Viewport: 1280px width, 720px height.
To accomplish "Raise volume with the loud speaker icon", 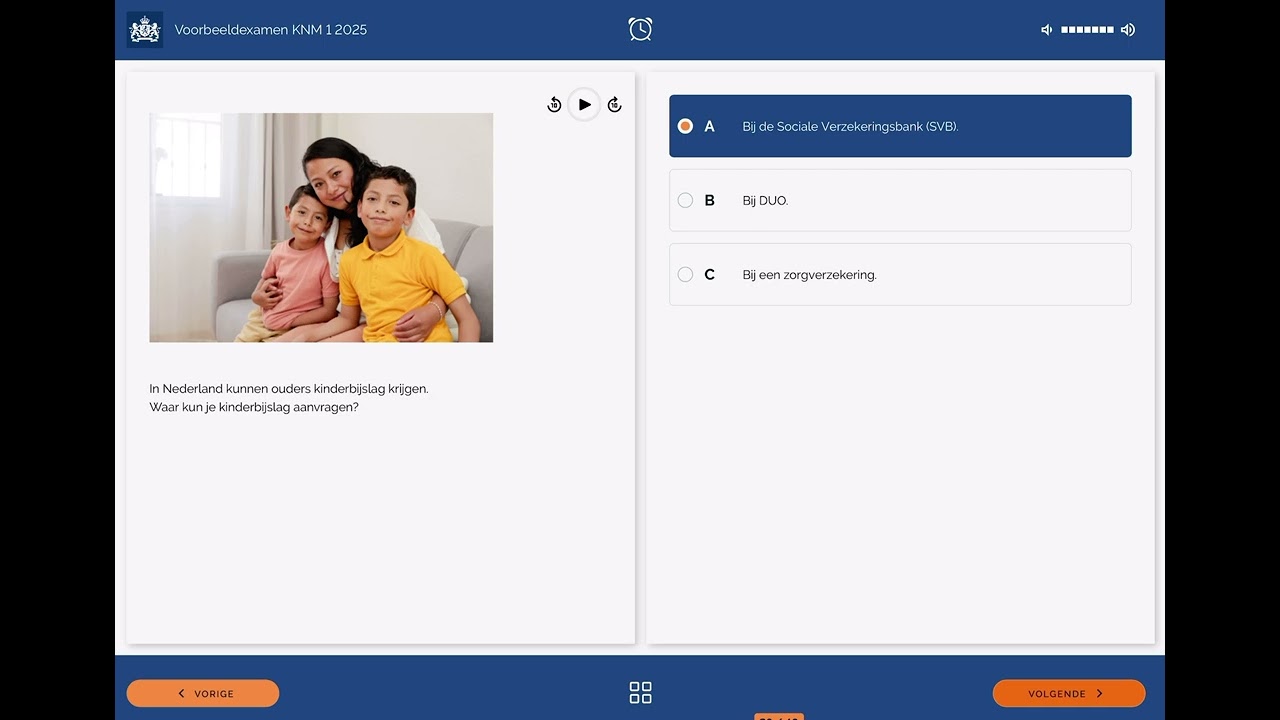I will 1128,30.
